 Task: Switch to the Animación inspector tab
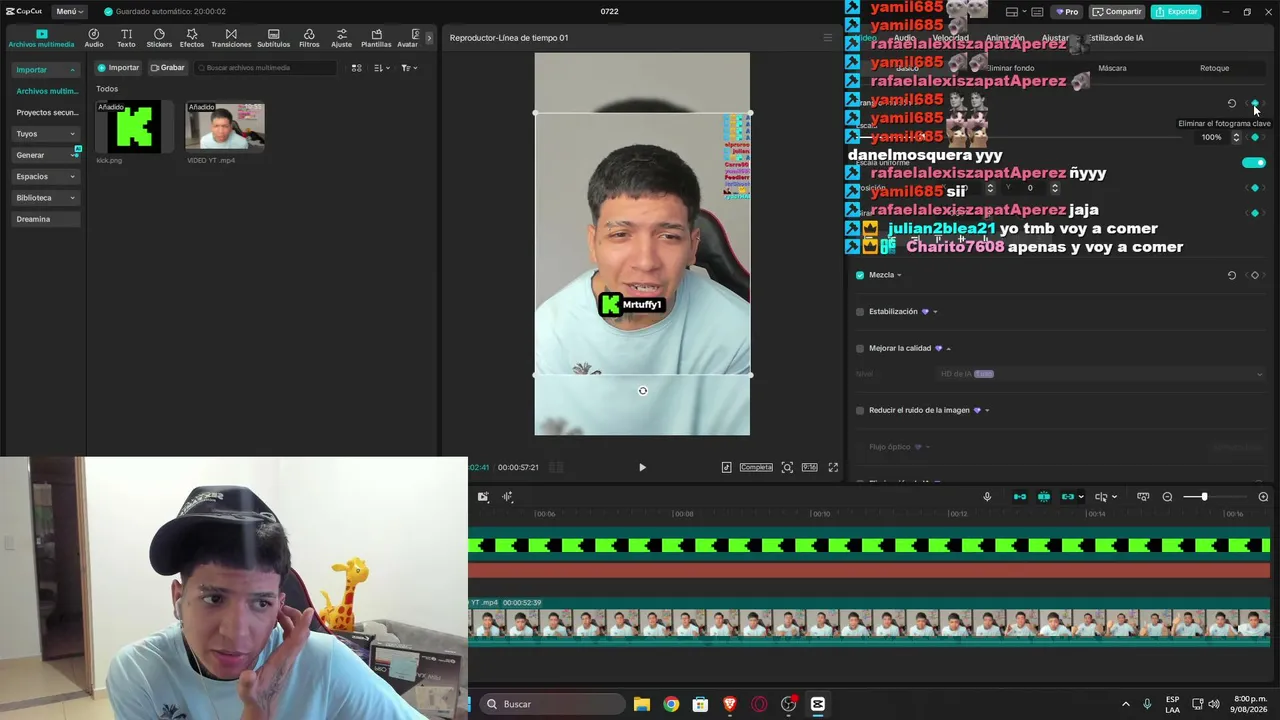coord(1005,38)
